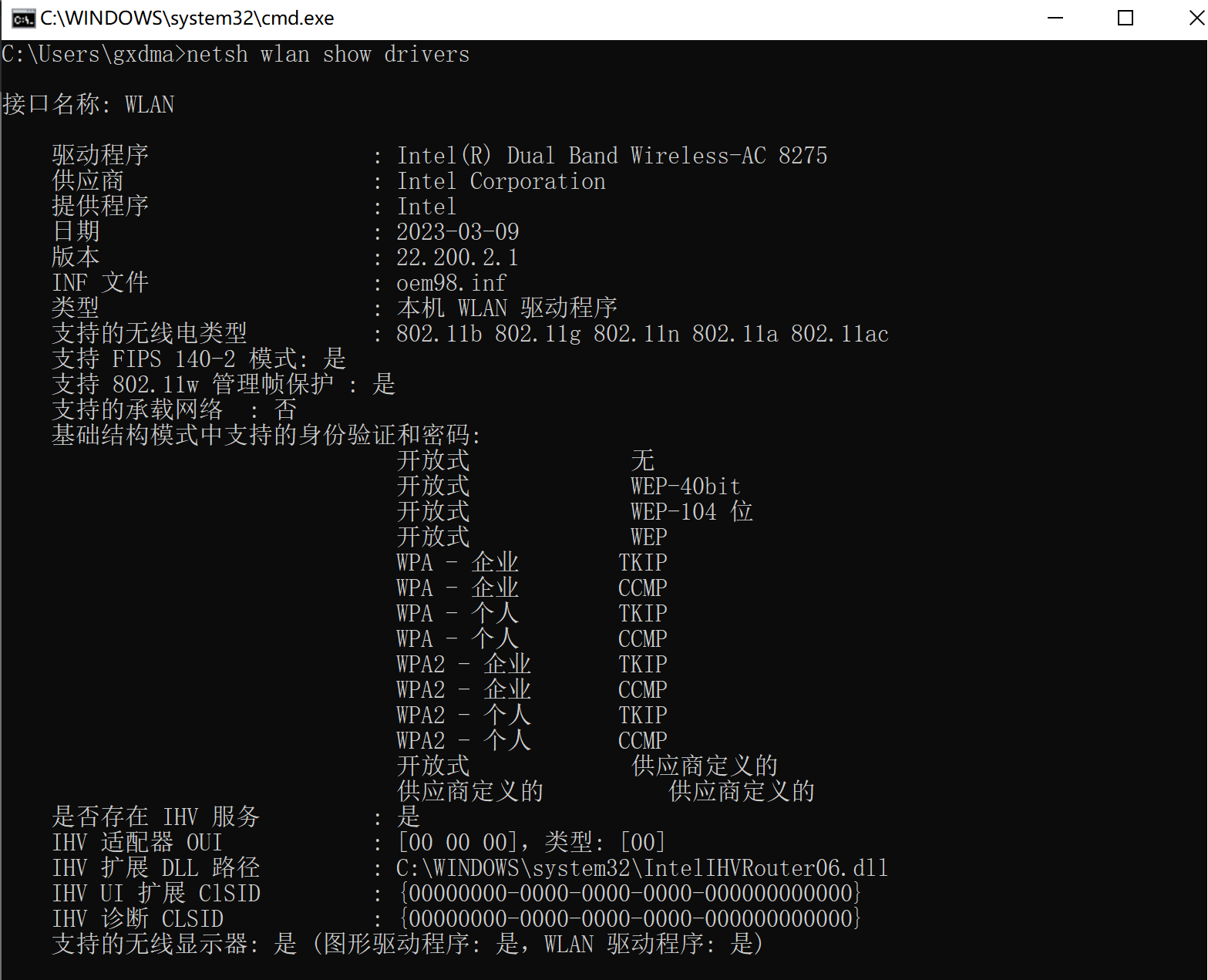Select text 'Intel(R) Dual Band Wireless-AC 8275'
Image resolution: width=1208 pixels, height=980 pixels.
(x=611, y=156)
